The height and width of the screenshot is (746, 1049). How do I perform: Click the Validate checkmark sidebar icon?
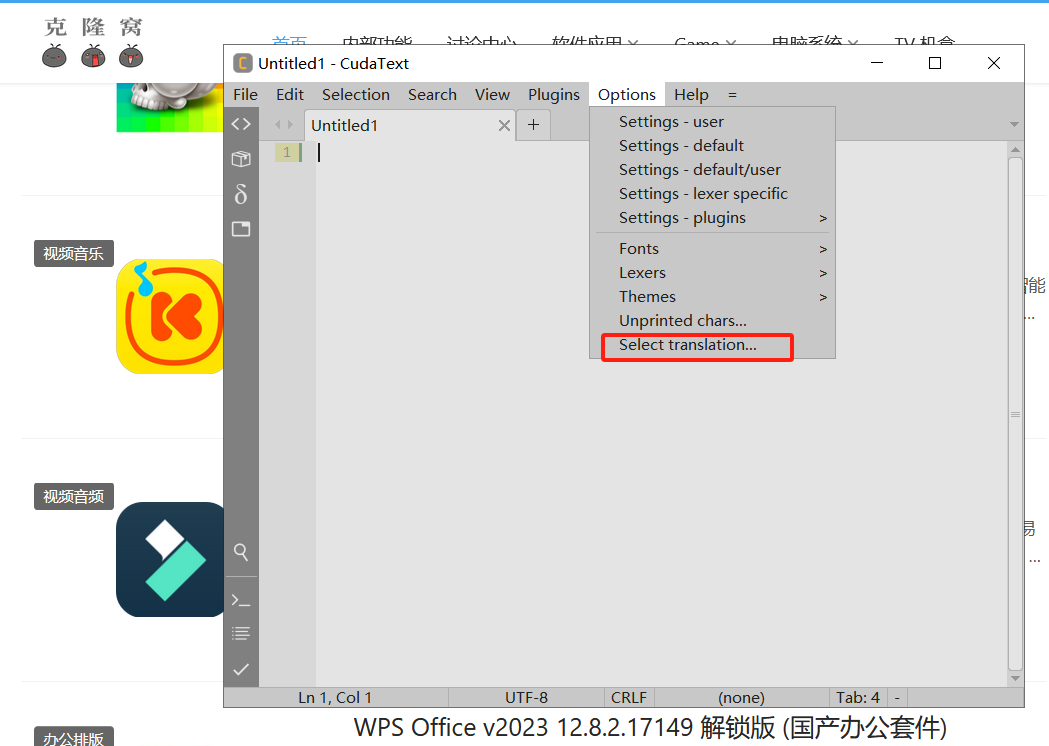241,669
